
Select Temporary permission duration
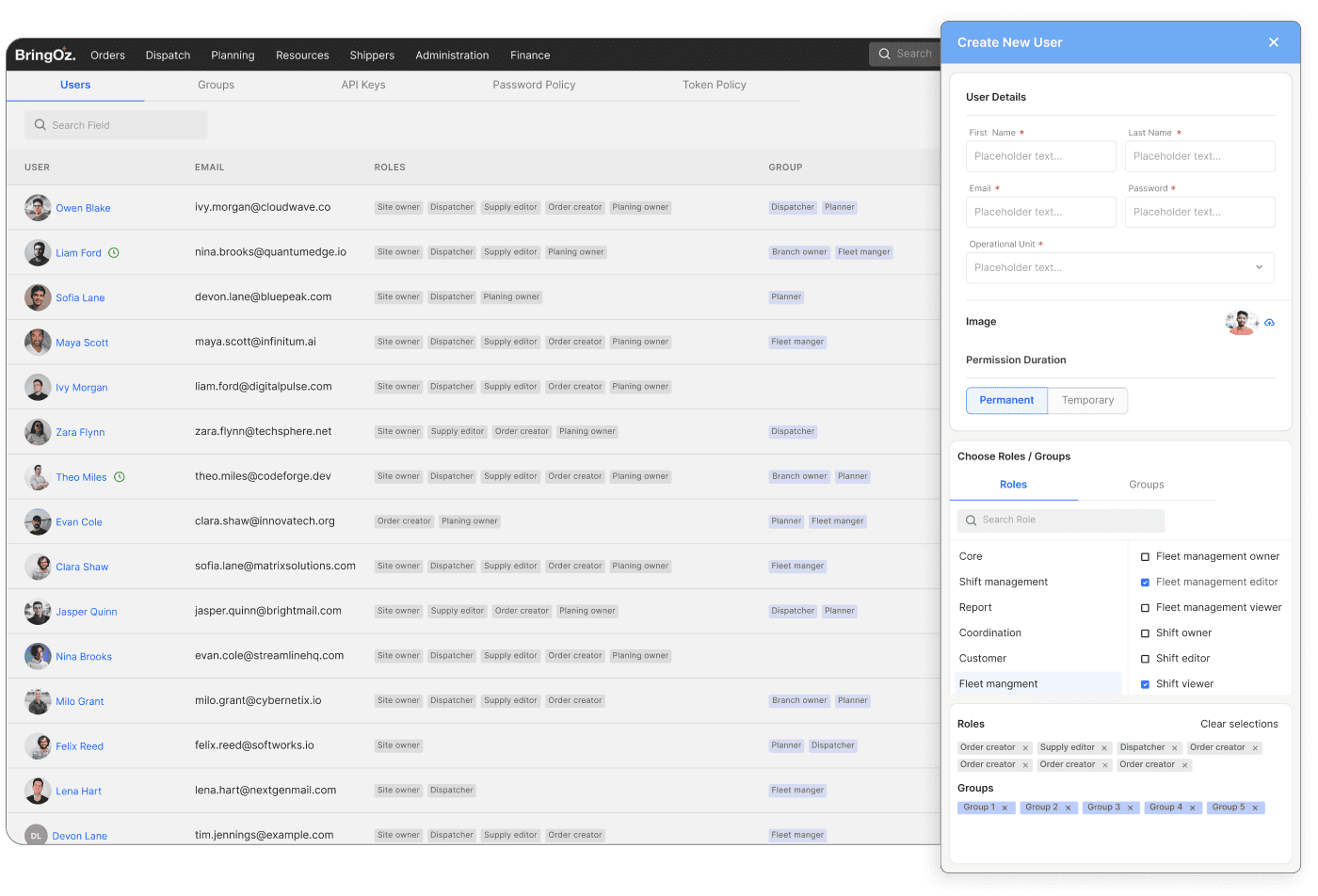1087,400
